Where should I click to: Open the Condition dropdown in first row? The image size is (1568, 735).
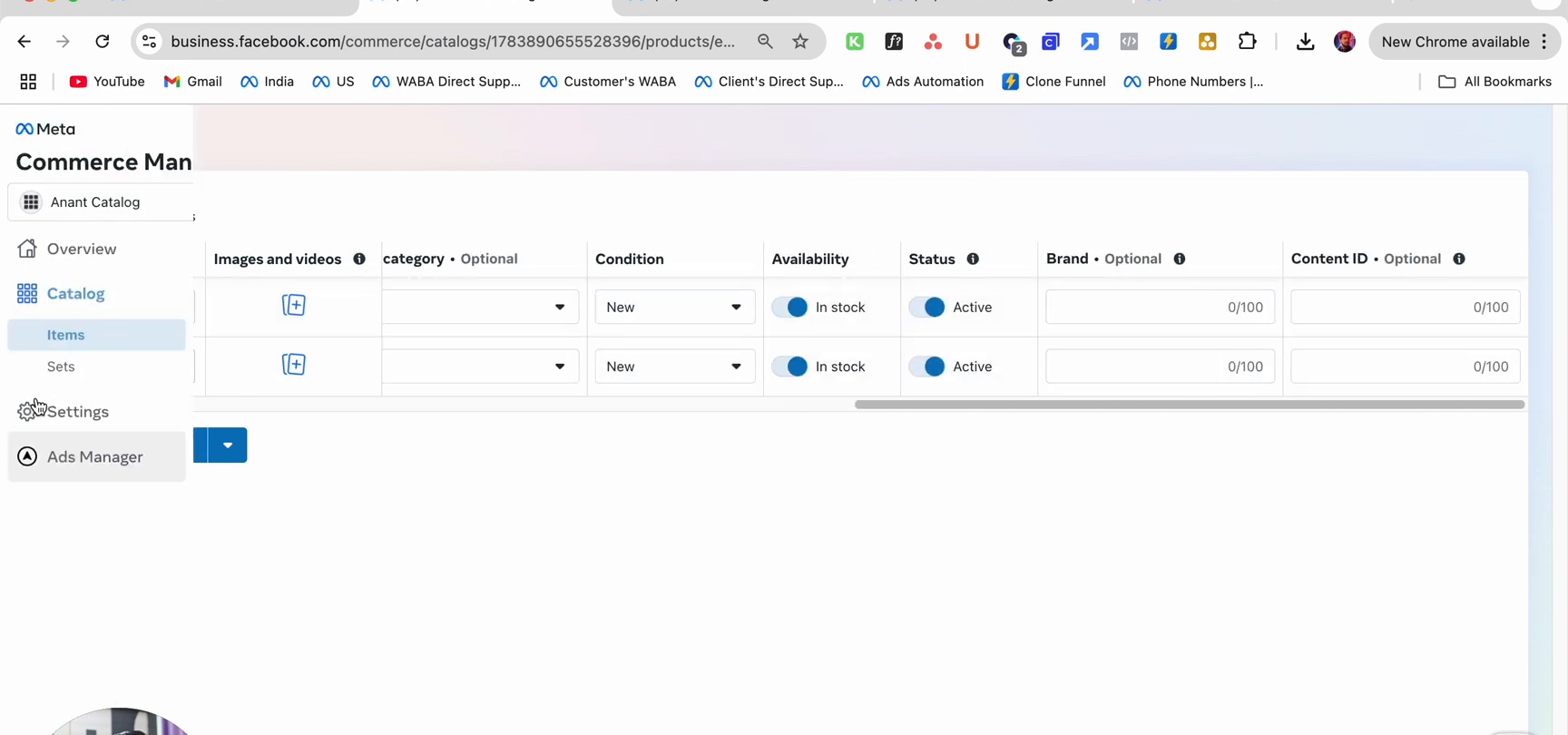pos(675,308)
